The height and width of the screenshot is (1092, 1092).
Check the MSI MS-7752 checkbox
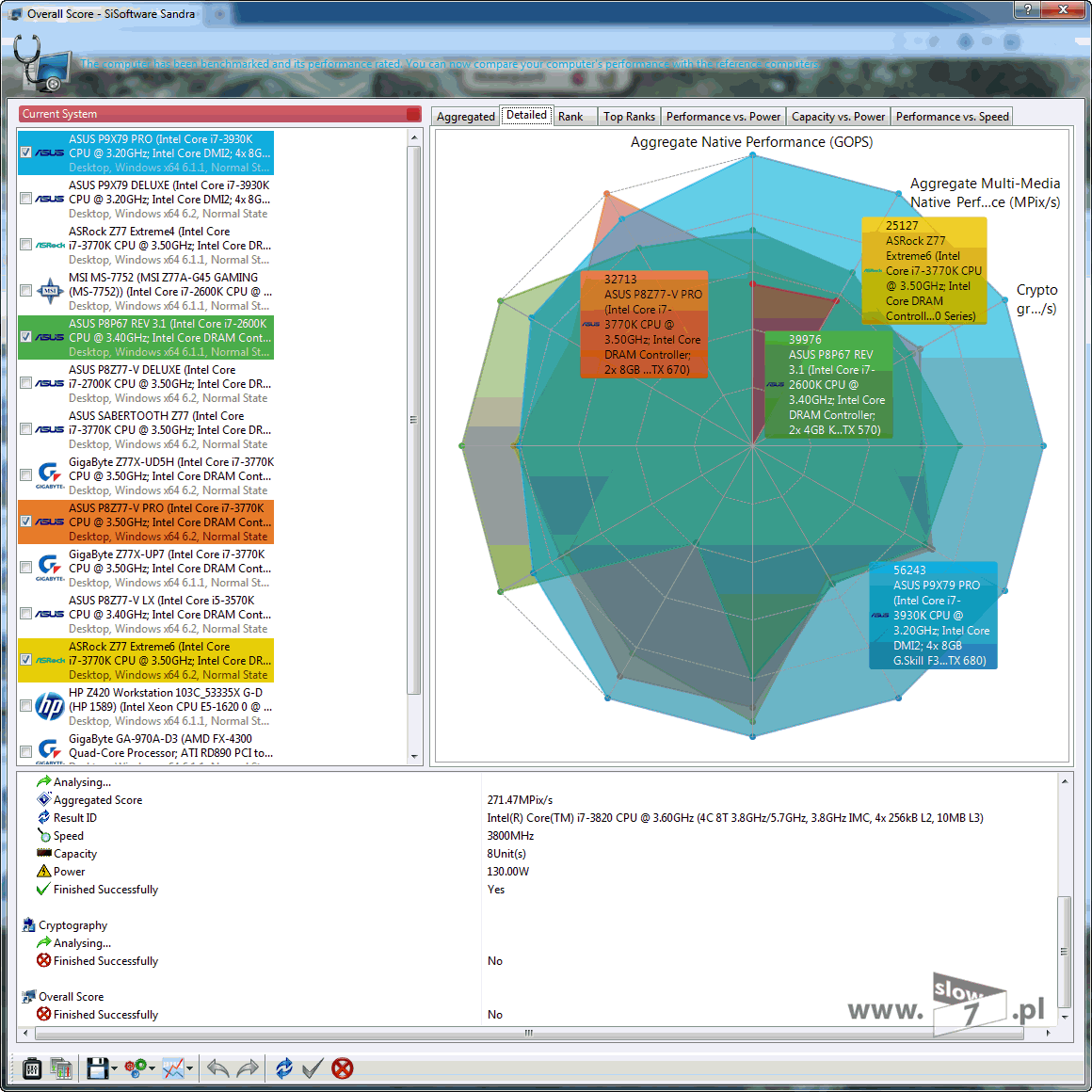pos(25,291)
